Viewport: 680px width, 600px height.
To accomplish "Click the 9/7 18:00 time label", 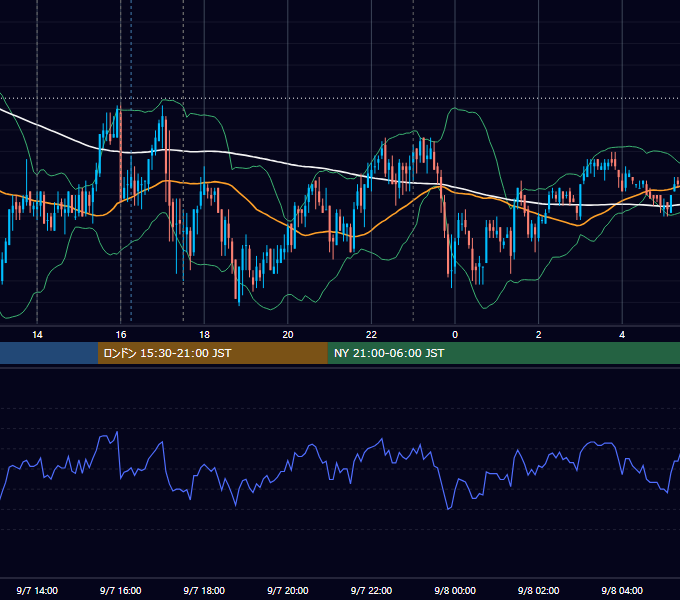I will [x=204, y=591].
